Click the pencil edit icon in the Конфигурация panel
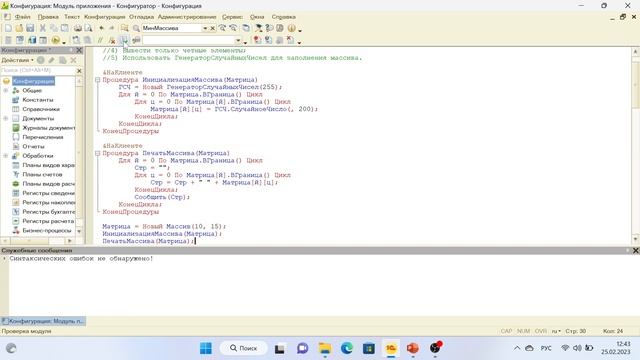Image resolution: width=640 pixels, height=360 pixels. click(51, 60)
